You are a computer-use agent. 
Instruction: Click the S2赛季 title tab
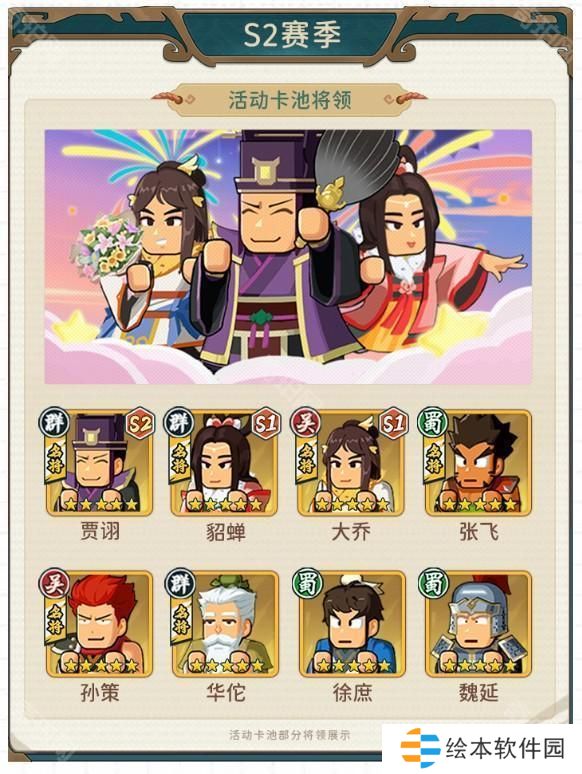coord(291,35)
